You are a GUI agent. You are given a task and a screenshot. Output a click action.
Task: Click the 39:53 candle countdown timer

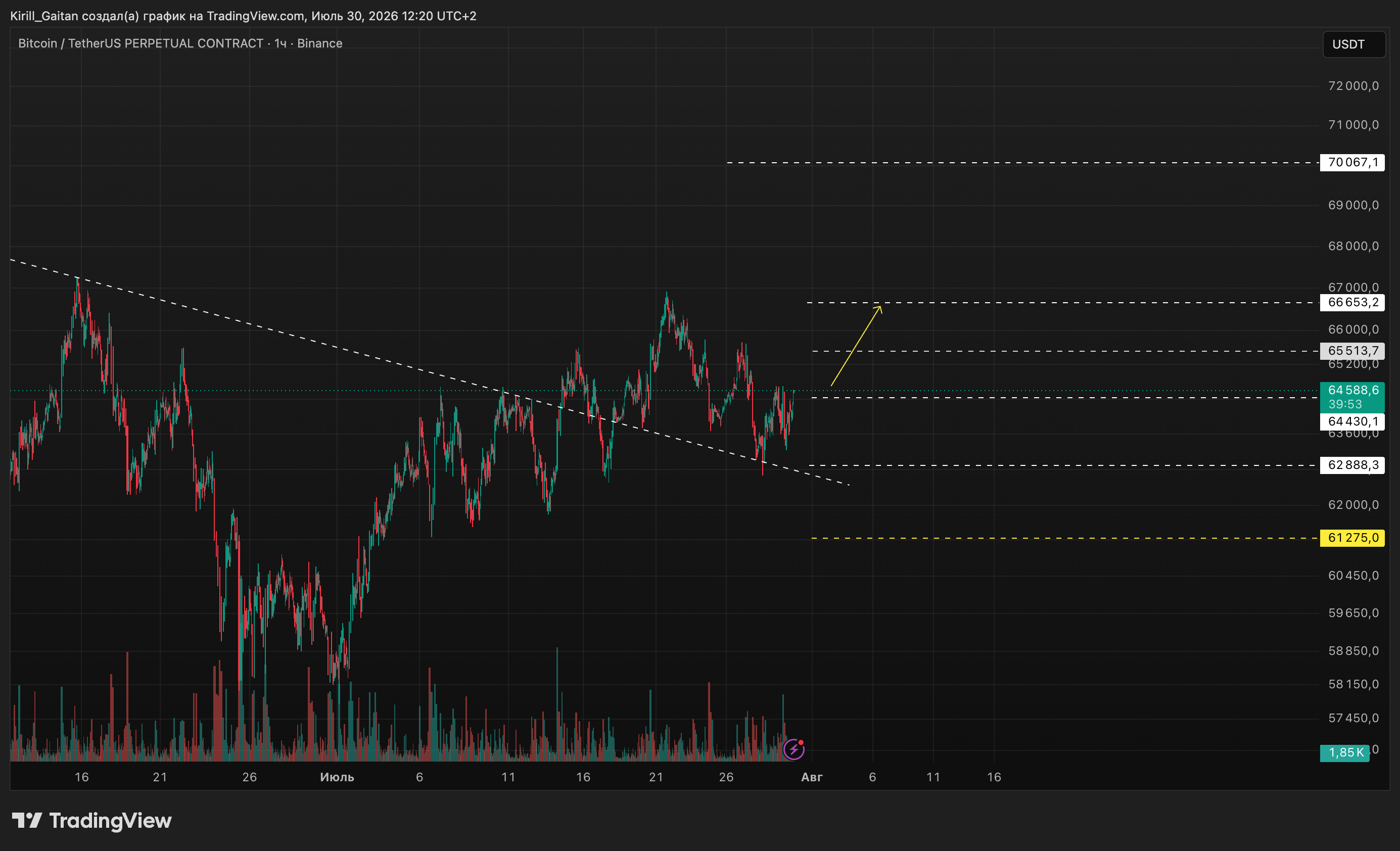click(x=1345, y=404)
